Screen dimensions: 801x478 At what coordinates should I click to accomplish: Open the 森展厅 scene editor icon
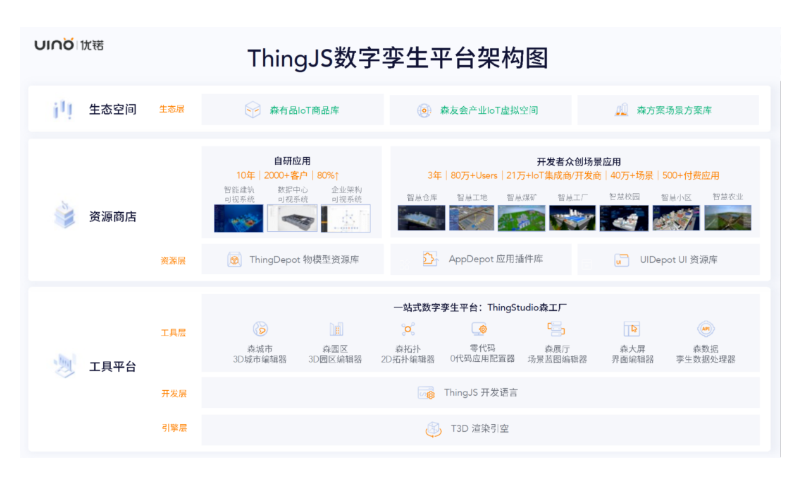[557, 329]
